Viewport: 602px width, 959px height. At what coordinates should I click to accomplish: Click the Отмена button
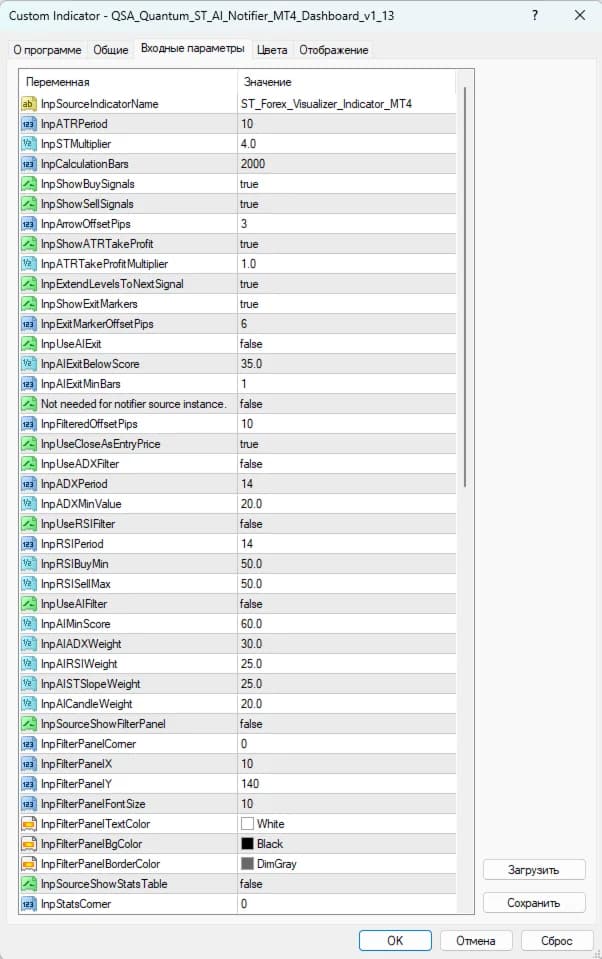click(x=475, y=941)
